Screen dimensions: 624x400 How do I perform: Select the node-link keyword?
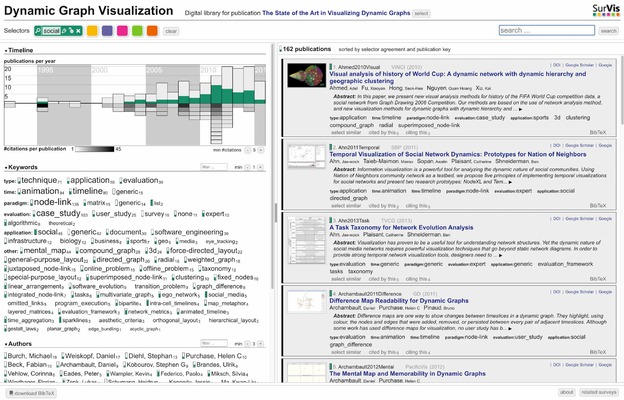[x=55, y=202]
